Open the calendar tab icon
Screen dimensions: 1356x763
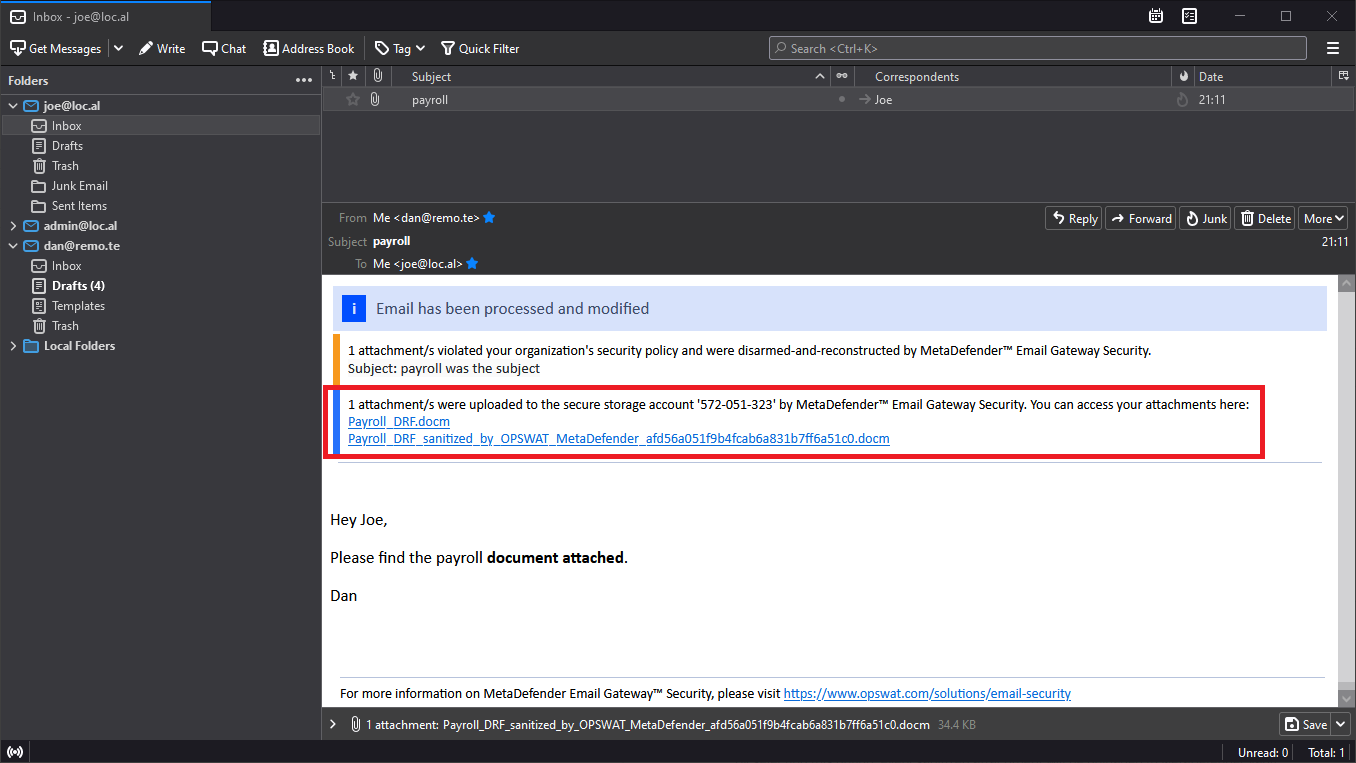[1156, 15]
